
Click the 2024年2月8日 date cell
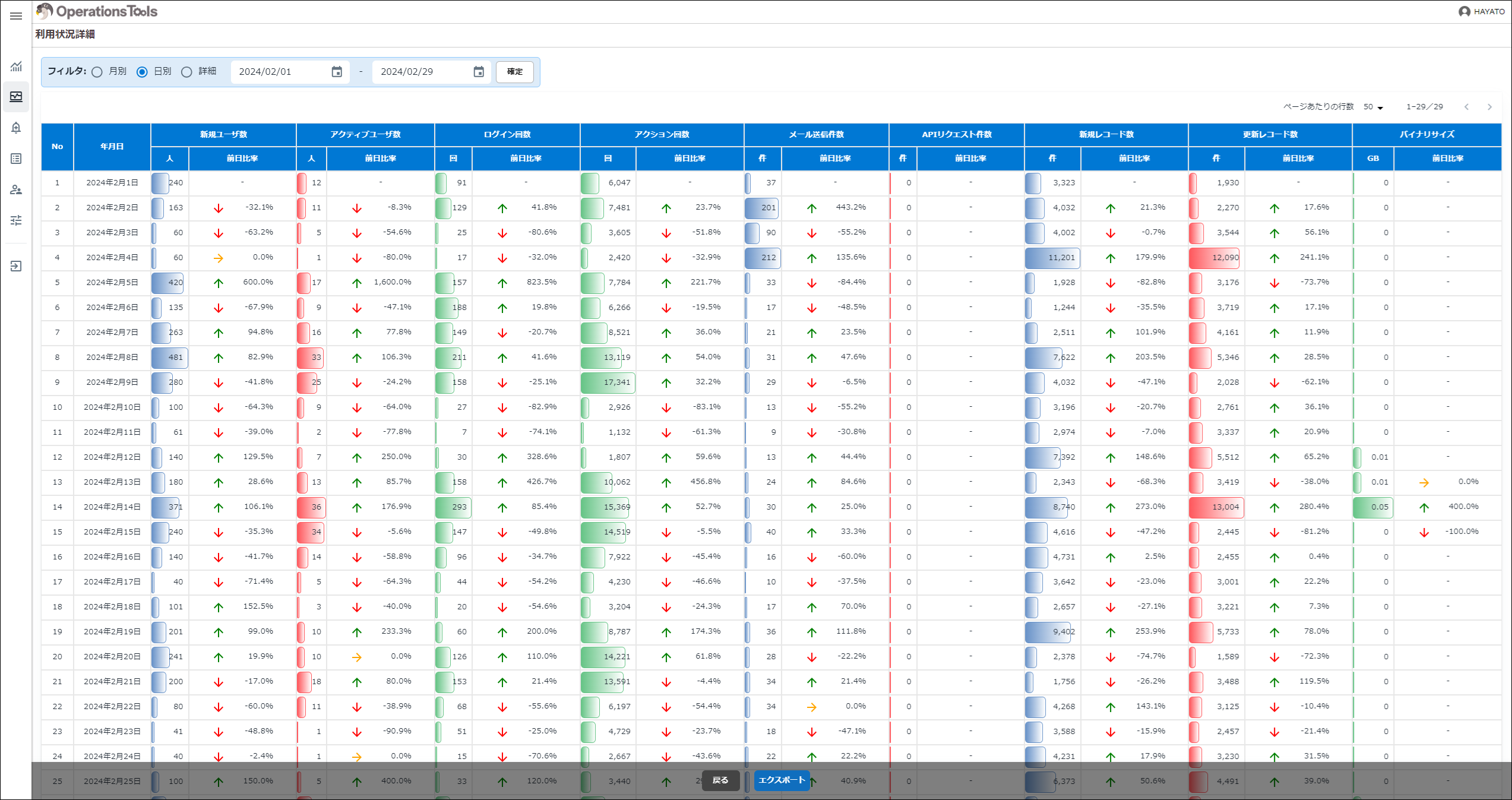tap(112, 358)
